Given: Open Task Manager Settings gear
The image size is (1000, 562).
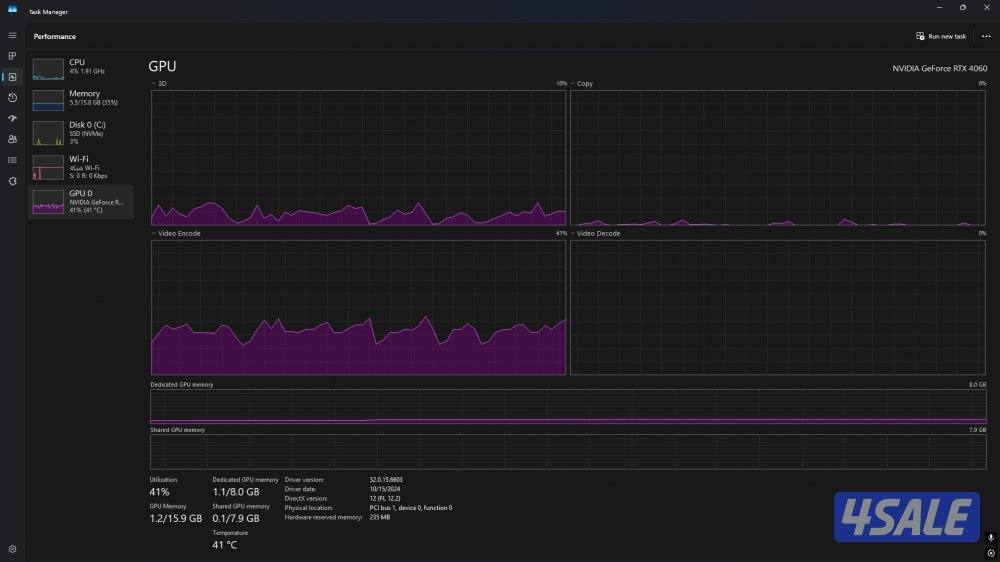Looking at the screenshot, I should point(12,549).
